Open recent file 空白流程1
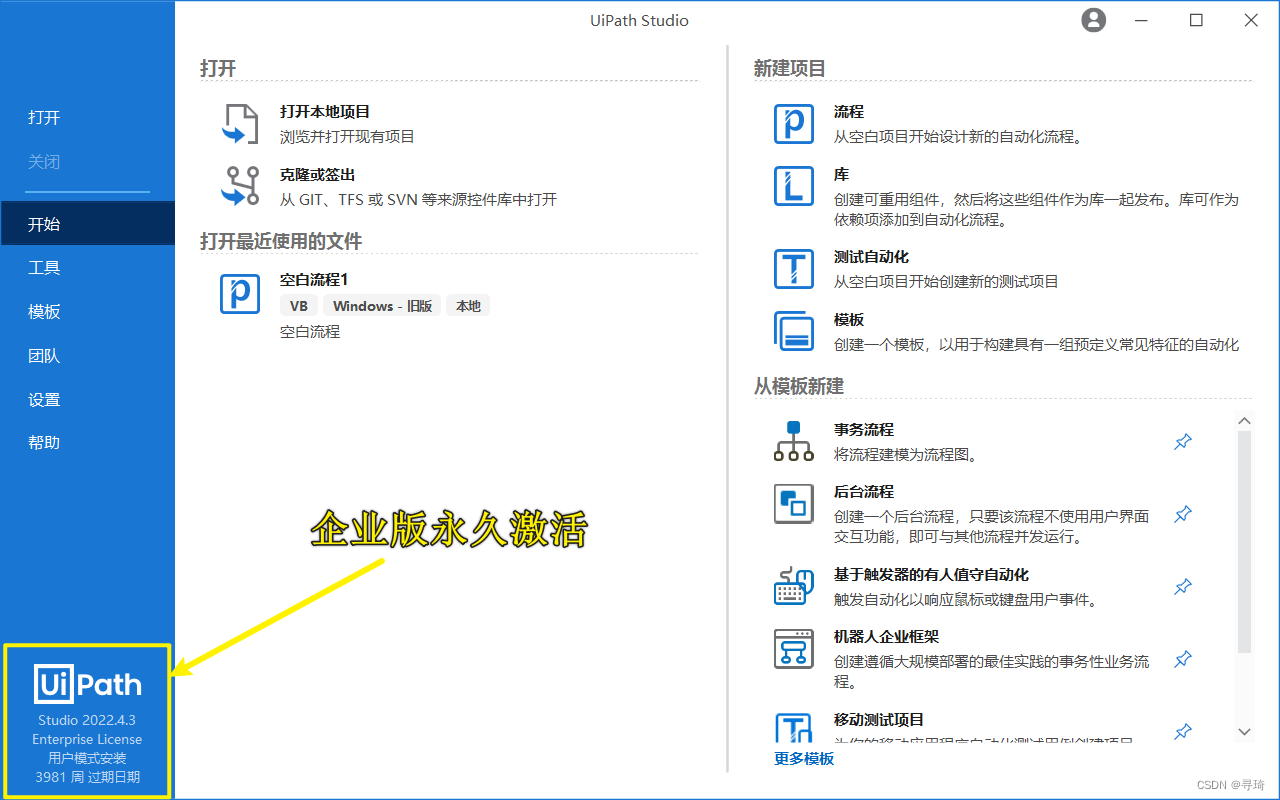 tap(314, 280)
